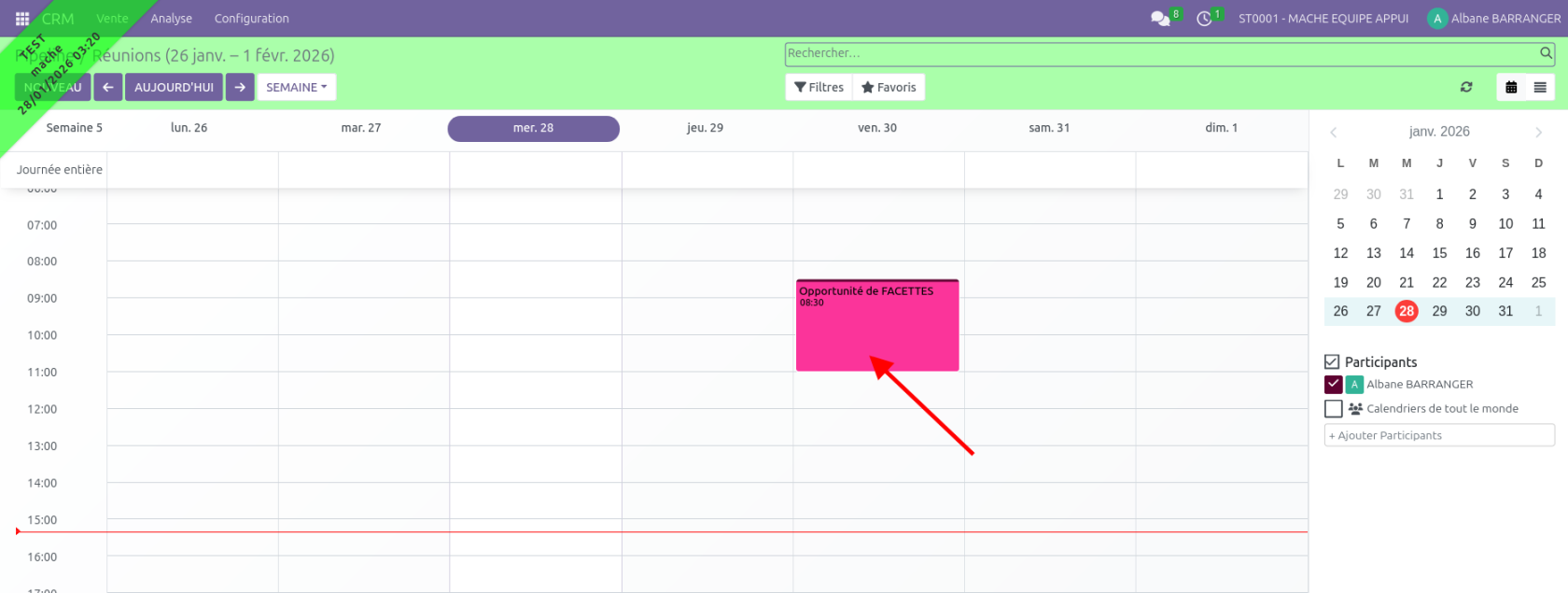Go to next week arrow
1568x593 pixels.
(x=240, y=87)
